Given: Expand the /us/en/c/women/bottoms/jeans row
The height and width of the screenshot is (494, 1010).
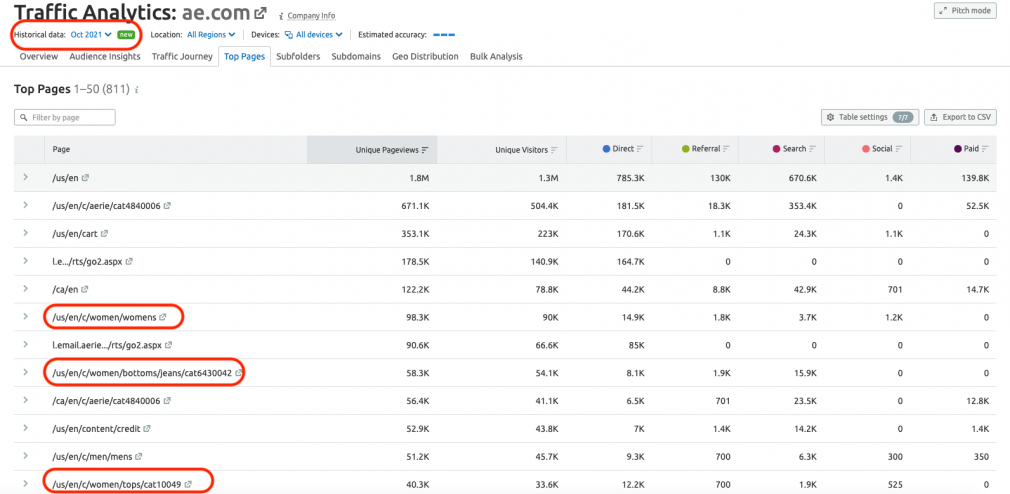Looking at the screenshot, I should [26, 372].
